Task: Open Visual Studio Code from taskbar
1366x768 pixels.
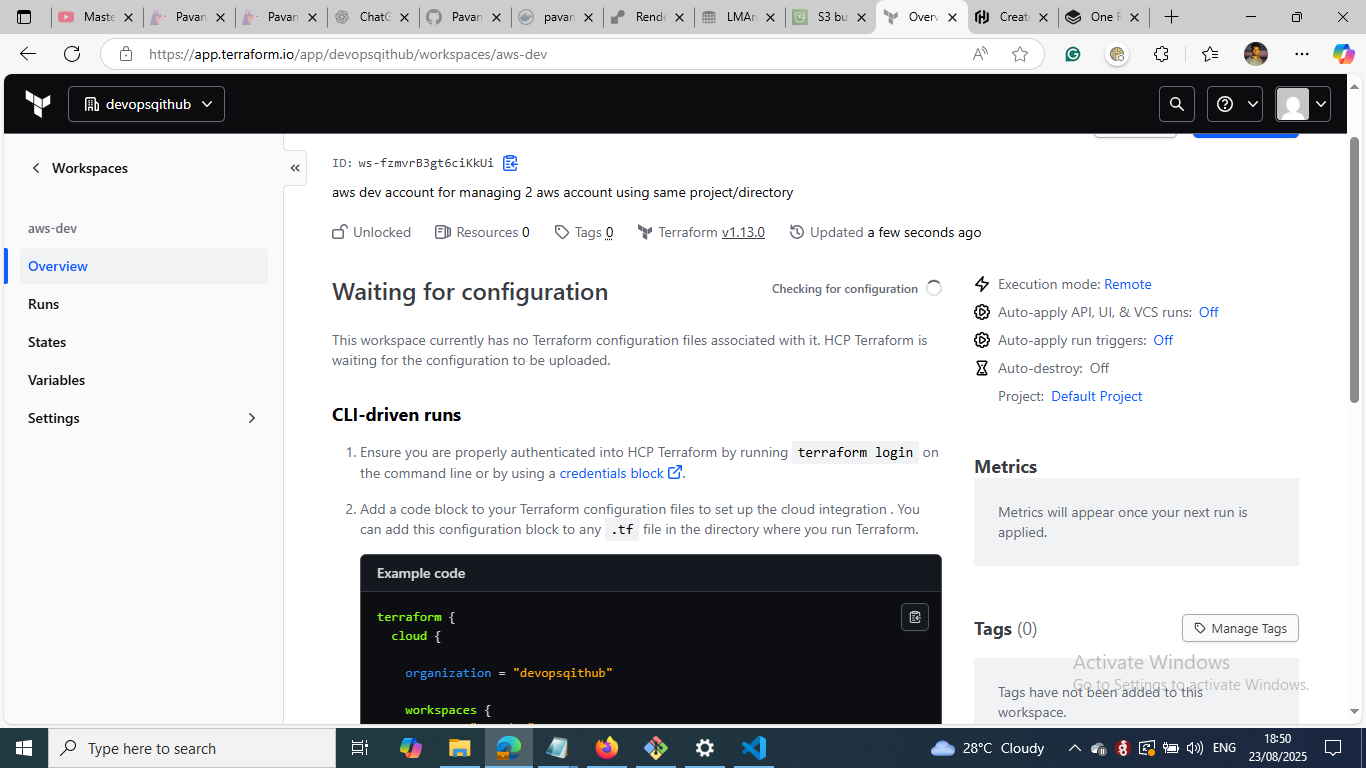Action: pos(753,748)
